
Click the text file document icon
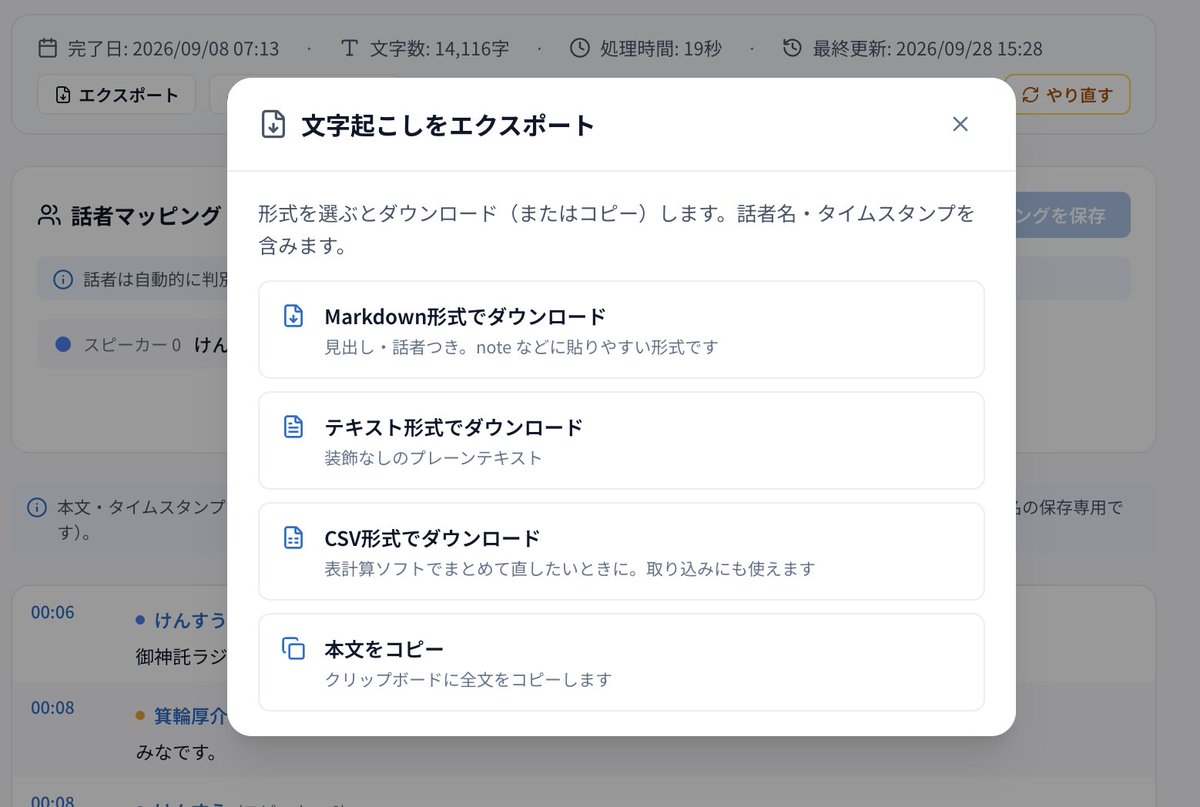tap(293, 427)
